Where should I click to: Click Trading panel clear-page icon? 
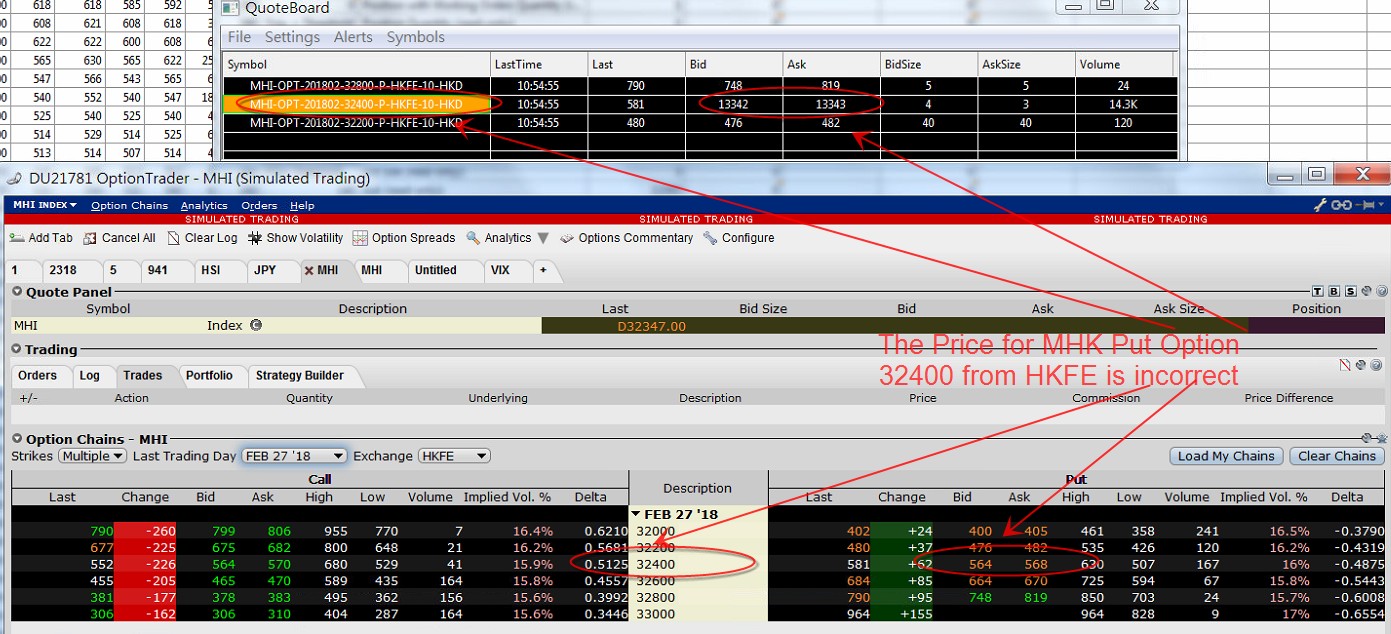pyautogui.click(x=1346, y=366)
